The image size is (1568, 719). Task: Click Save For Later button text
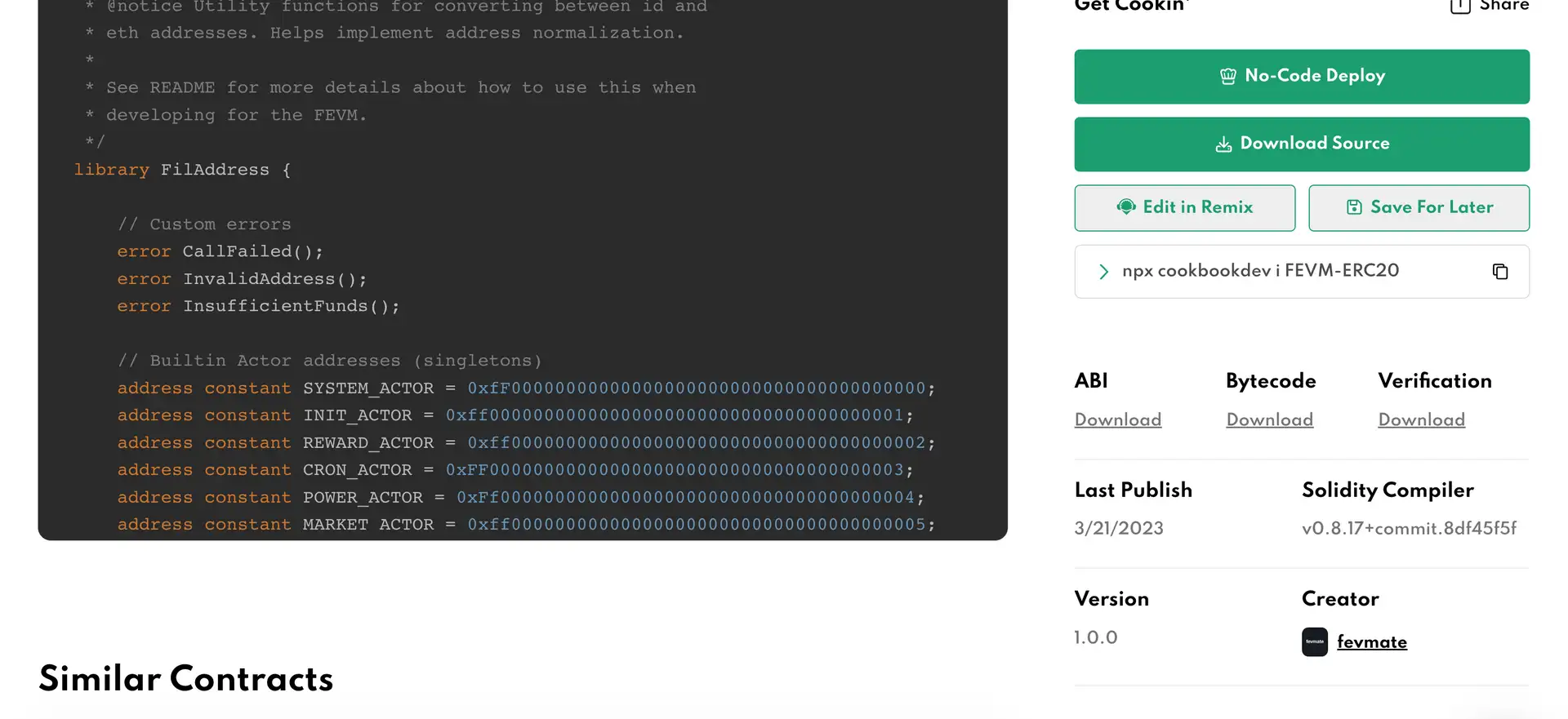point(1432,207)
